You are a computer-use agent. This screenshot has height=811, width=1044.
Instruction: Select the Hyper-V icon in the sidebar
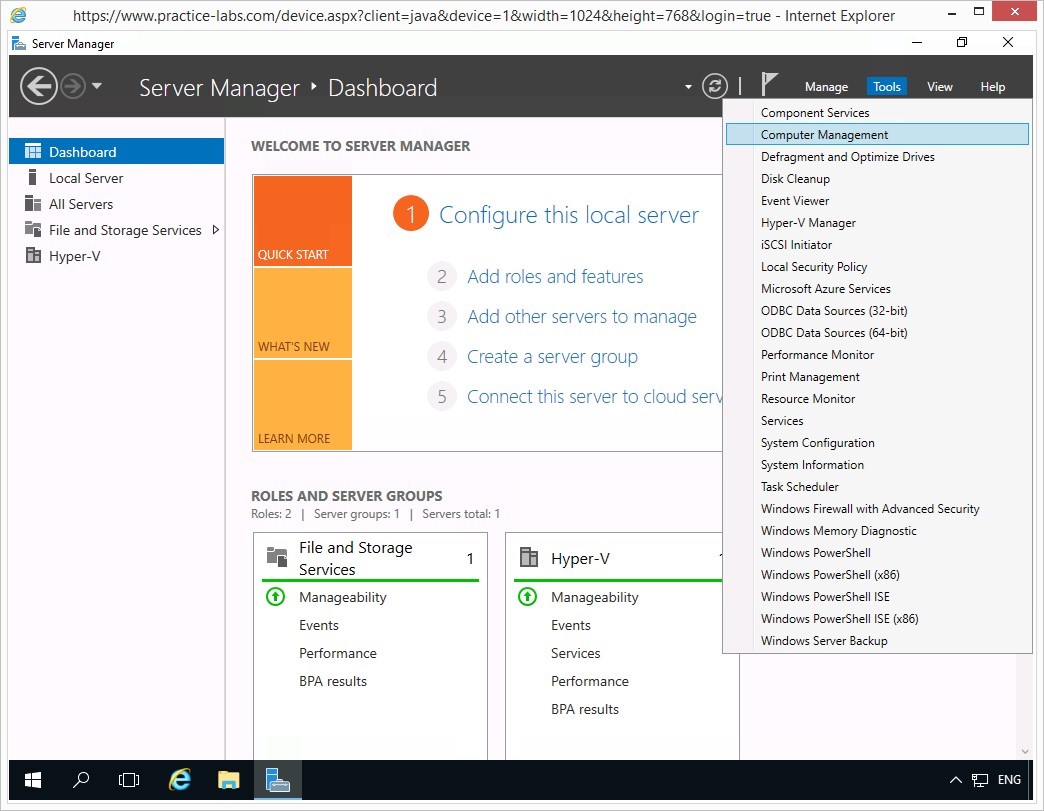33,256
